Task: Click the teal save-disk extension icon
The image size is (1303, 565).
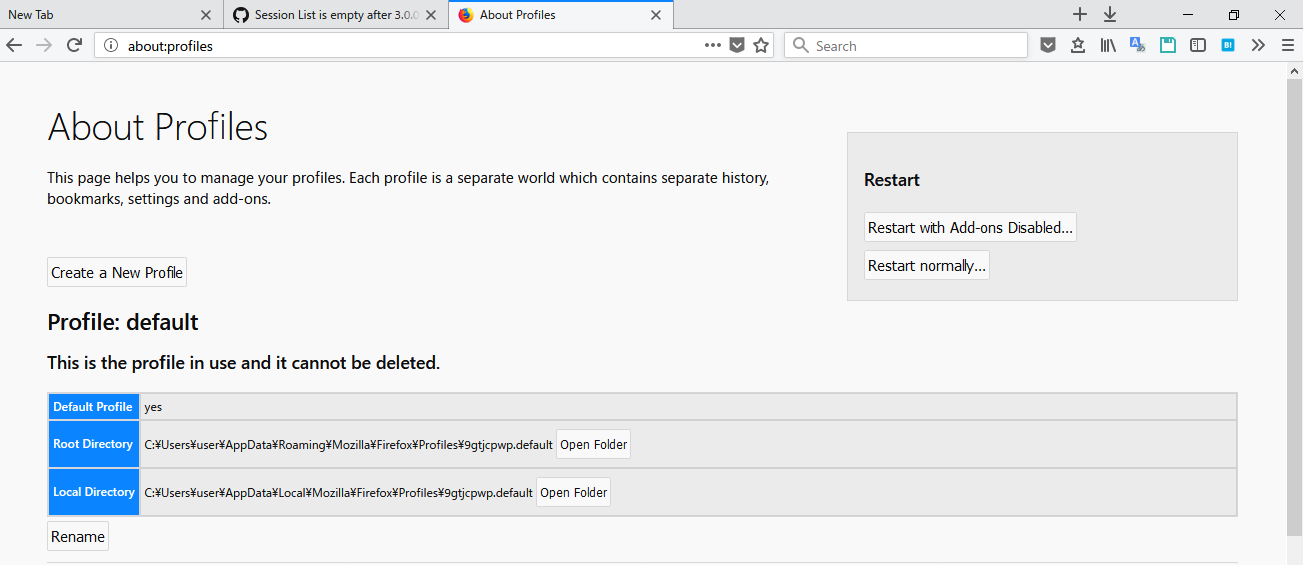Action: coord(1168,45)
